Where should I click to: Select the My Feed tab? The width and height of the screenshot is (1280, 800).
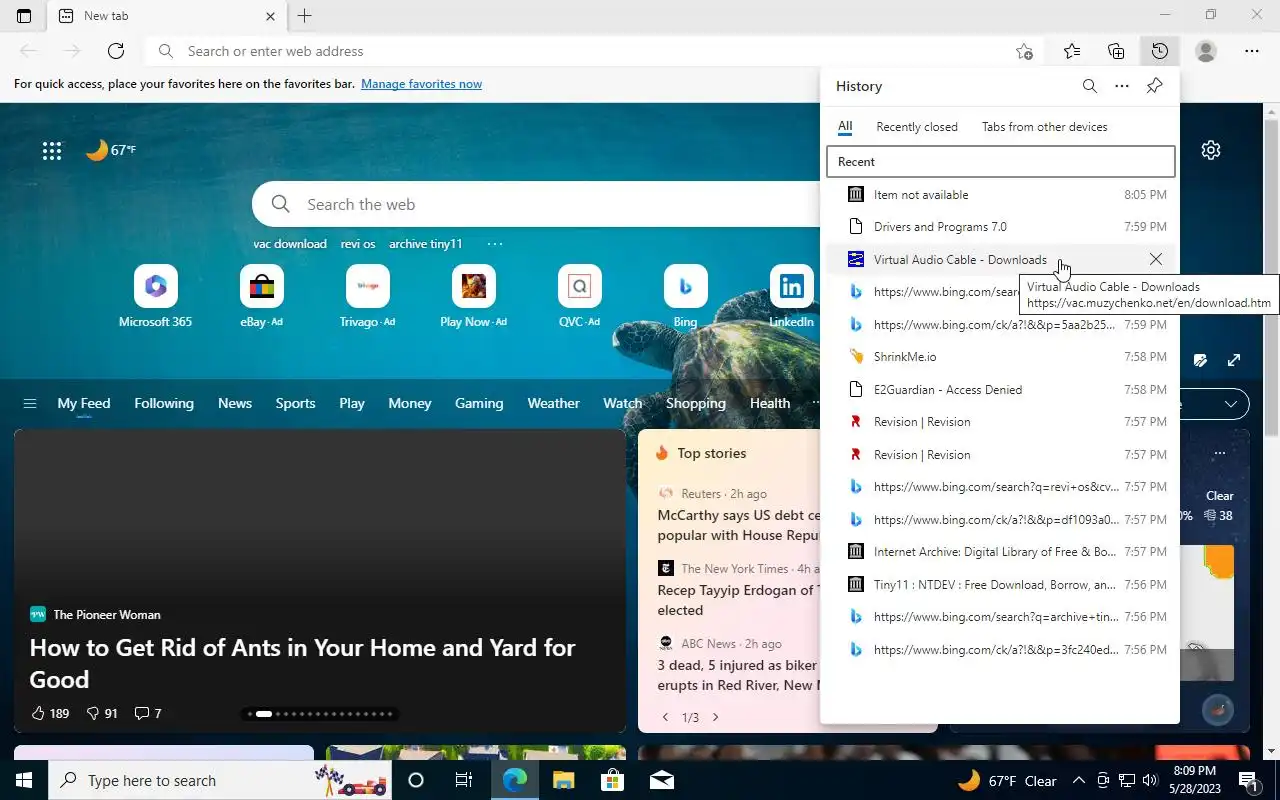(x=84, y=403)
